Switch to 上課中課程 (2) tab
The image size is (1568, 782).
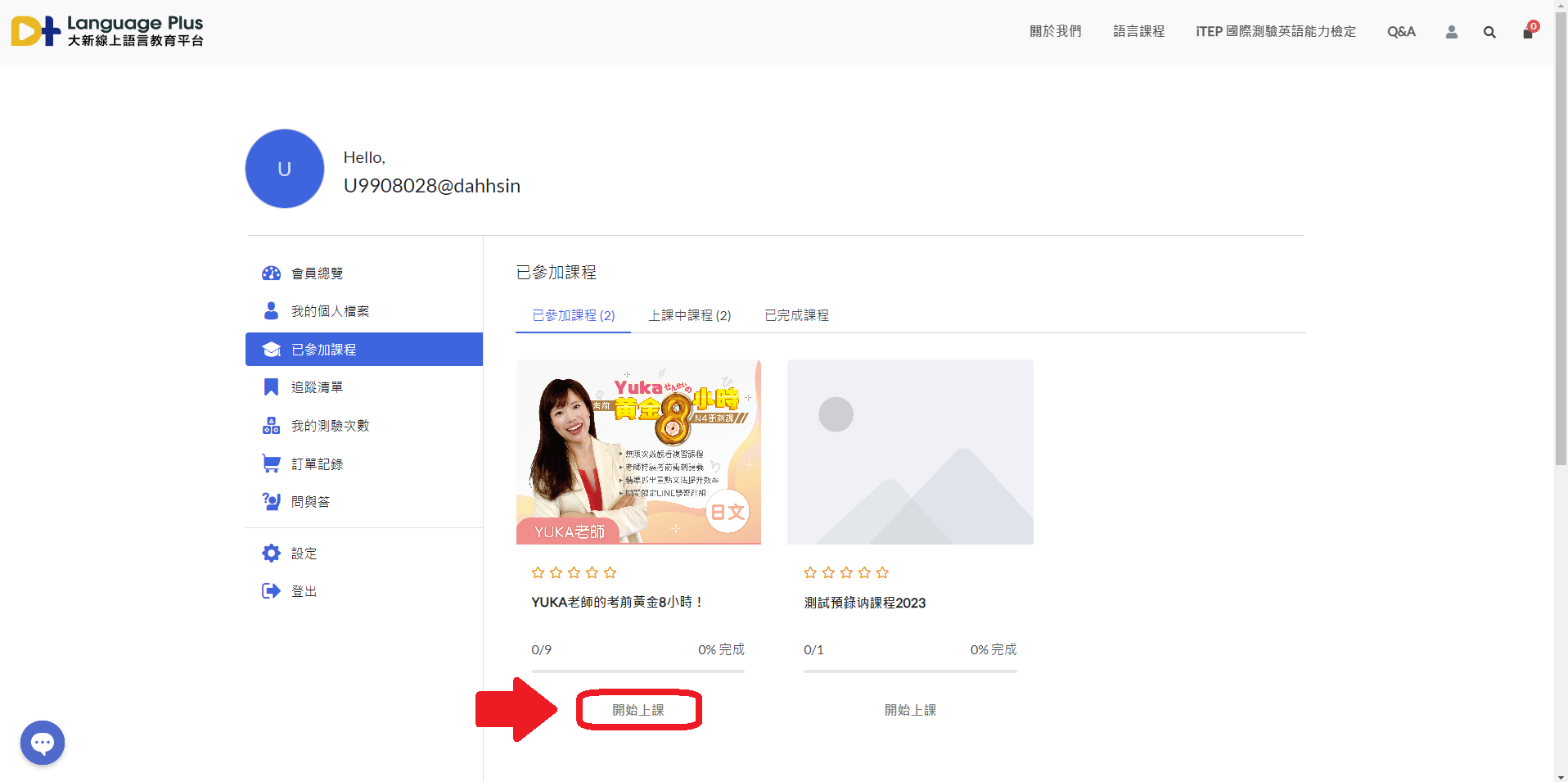click(x=689, y=315)
